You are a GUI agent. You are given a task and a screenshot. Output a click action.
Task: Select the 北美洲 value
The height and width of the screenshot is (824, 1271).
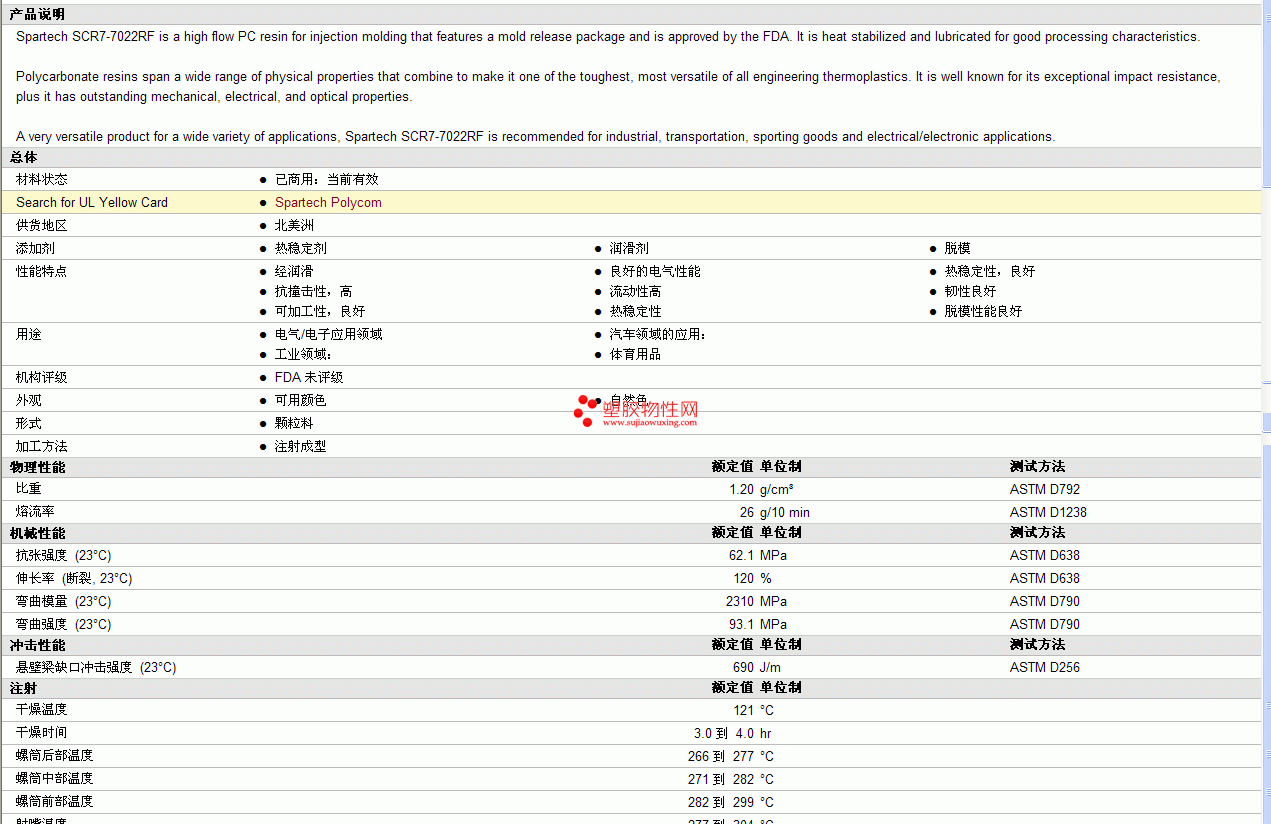click(294, 225)
